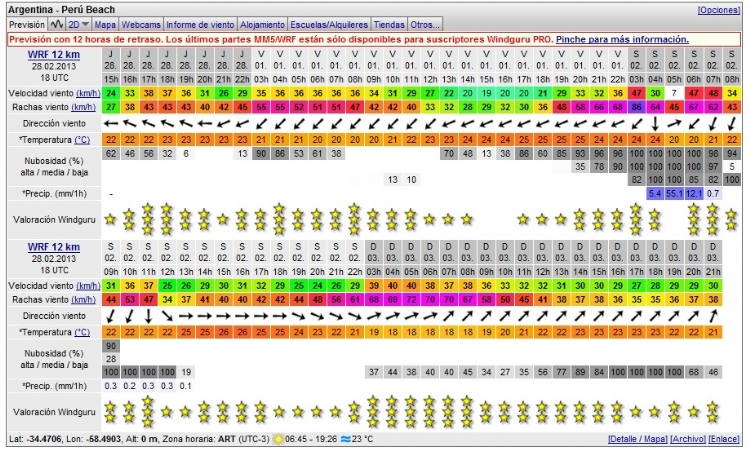Open the Informe de viento tab
The image size is (750, 451).
point(200,24)
